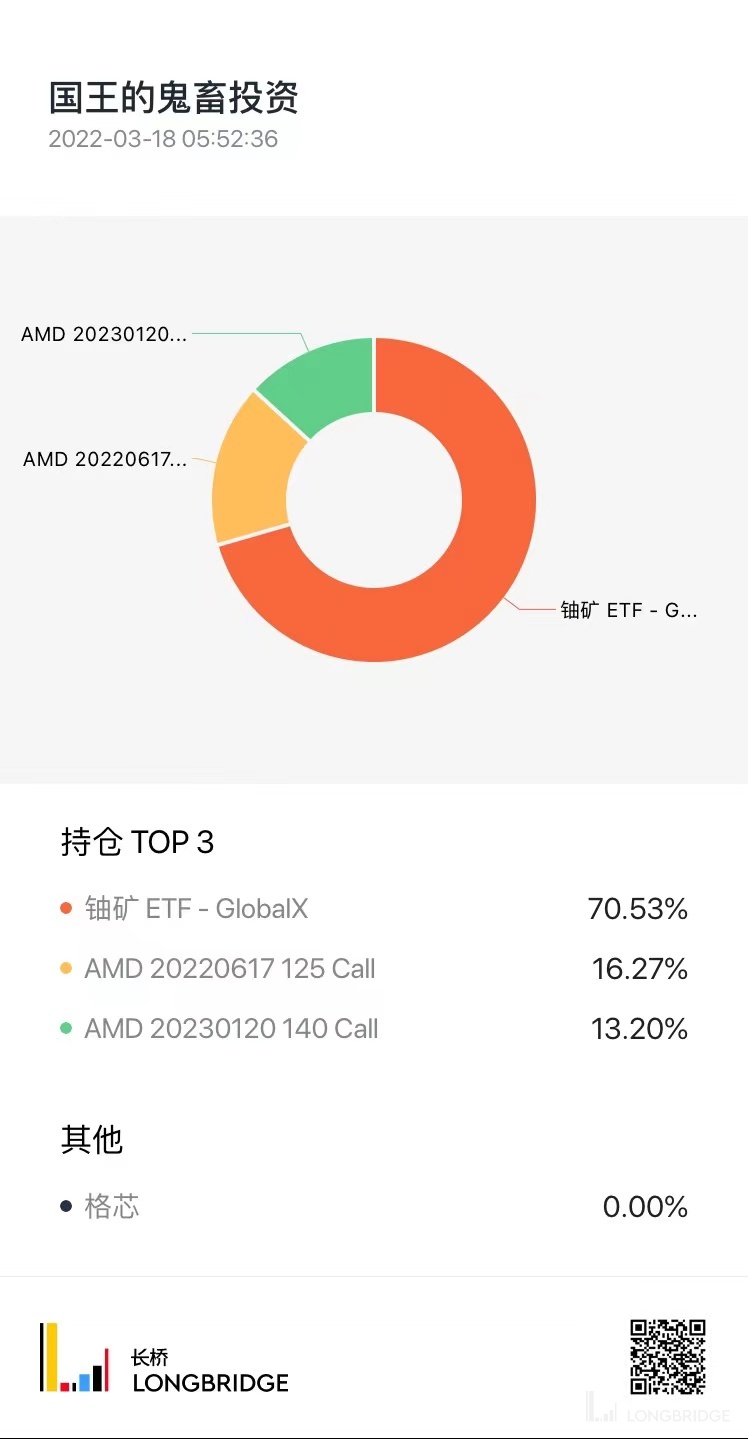748x1439 pixels.
Task: Click the yellow dot beside AMD 20220617
Action: click(66, 969)
